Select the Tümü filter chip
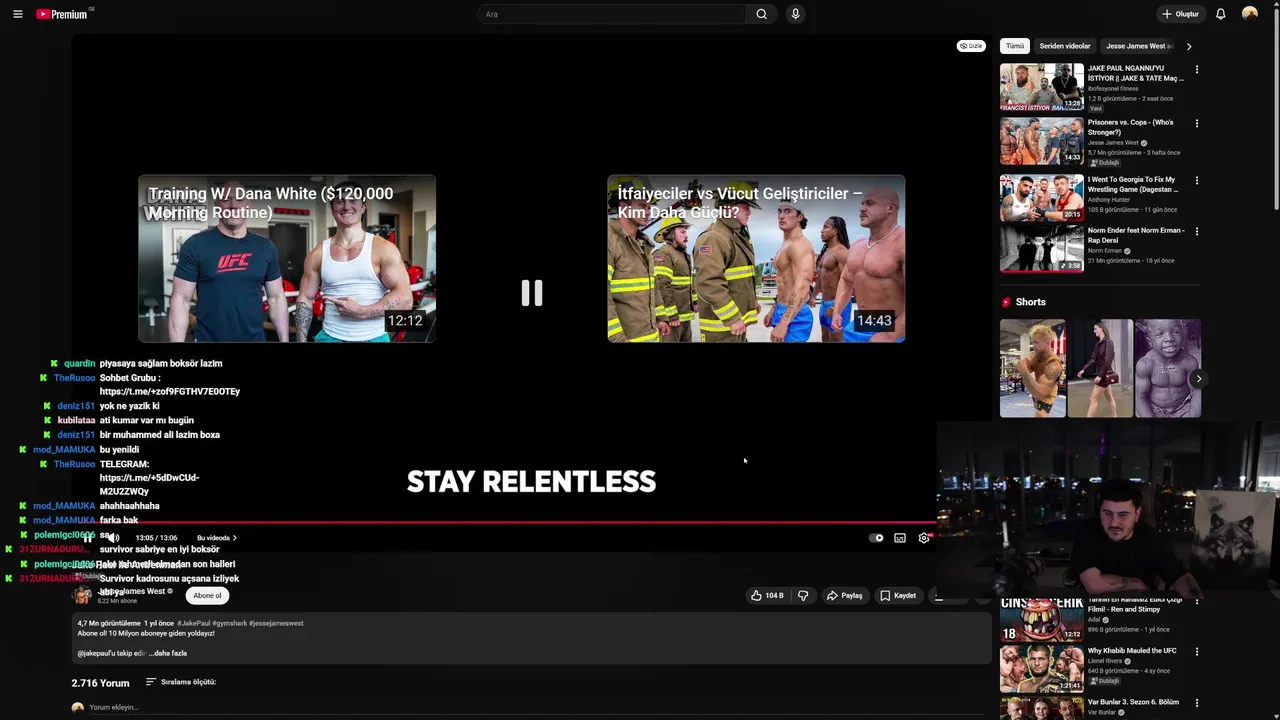1280x720 pixels. tap(1015, 46)
